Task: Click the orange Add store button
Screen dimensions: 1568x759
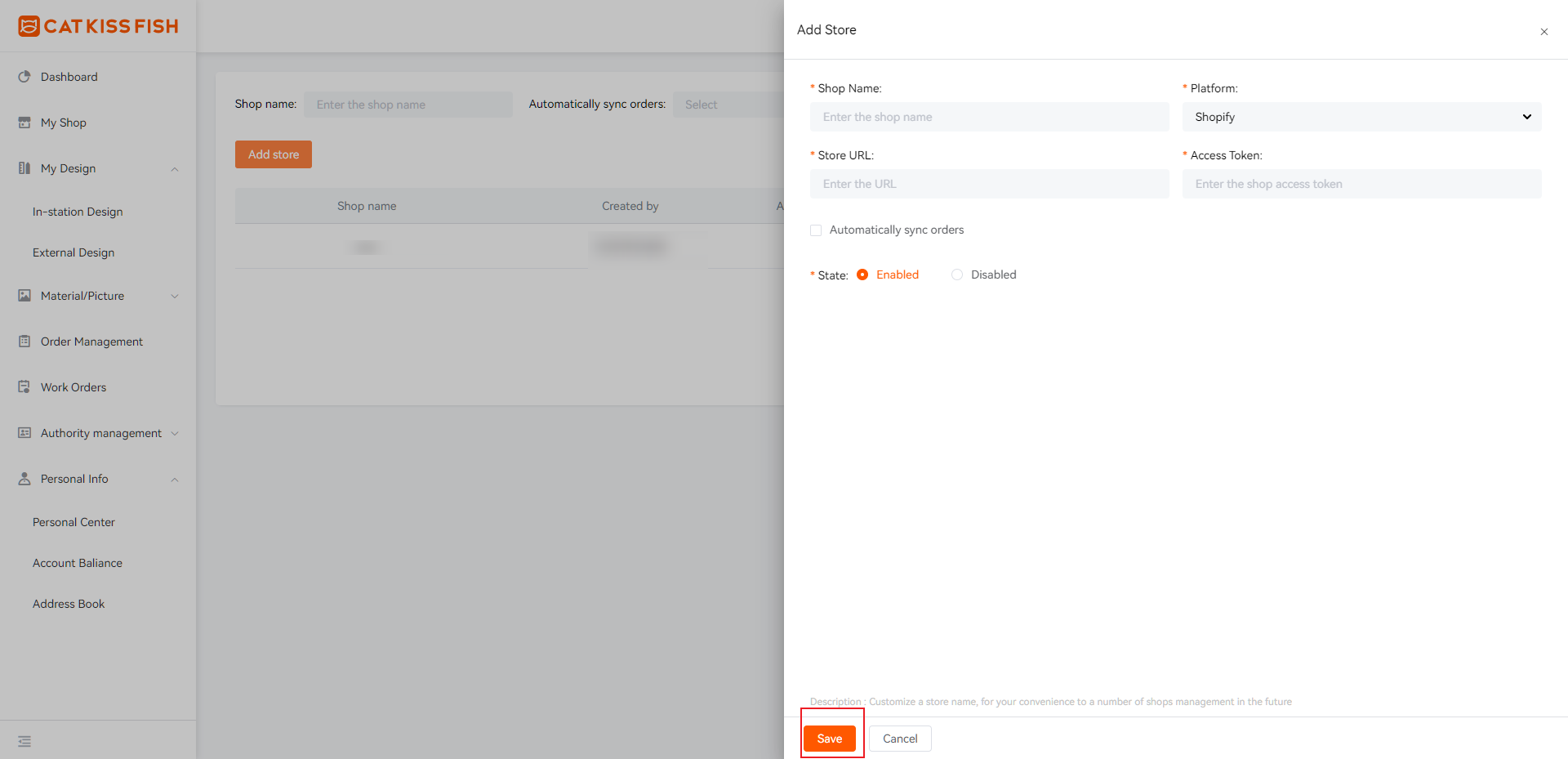Action: (274, 154)
